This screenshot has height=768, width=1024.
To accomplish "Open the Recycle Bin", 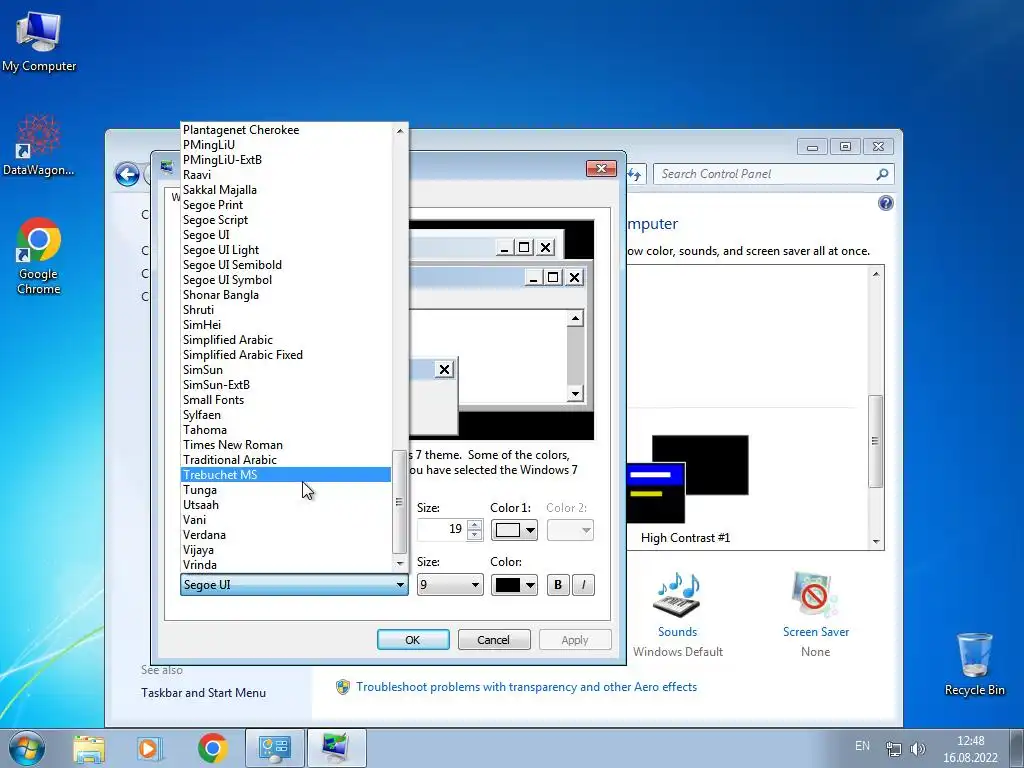I will tap(974, 664).
